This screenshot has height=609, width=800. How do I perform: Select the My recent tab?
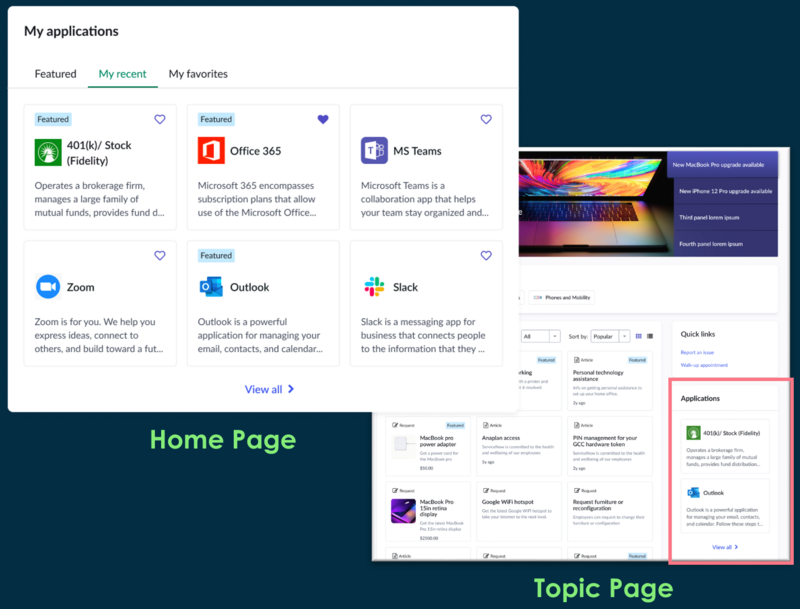tap(122, 74)
